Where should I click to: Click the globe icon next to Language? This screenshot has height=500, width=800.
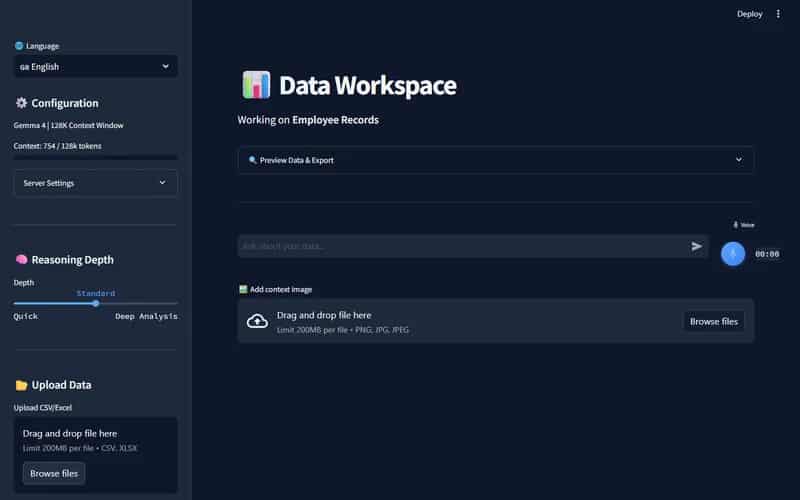point(19,46)
